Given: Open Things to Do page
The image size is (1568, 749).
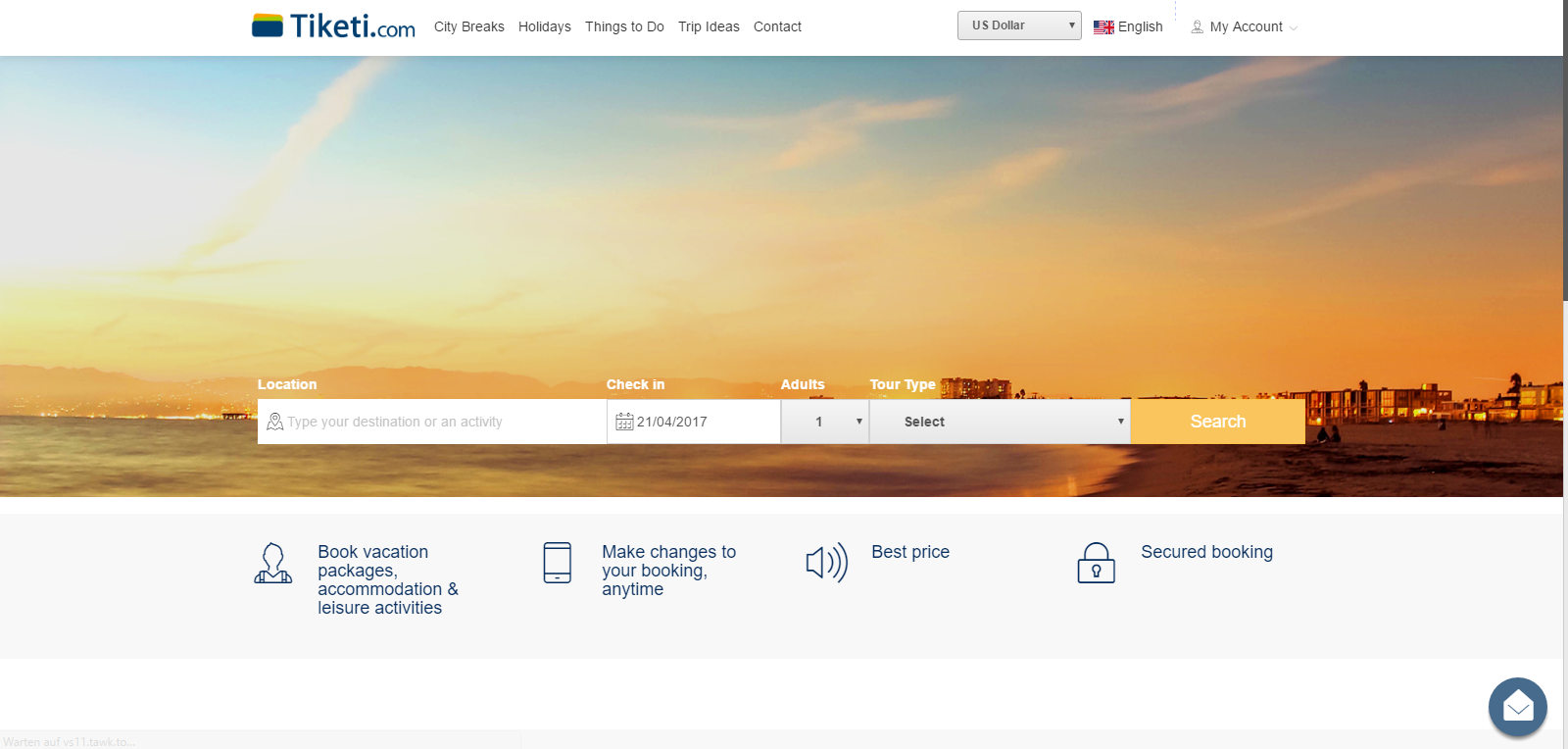Looking at the screenshot, I should click(624, 26).
